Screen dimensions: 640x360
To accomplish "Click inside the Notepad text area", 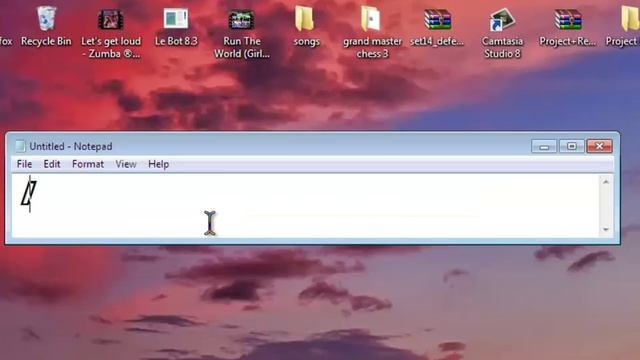I will coord(306,206).
